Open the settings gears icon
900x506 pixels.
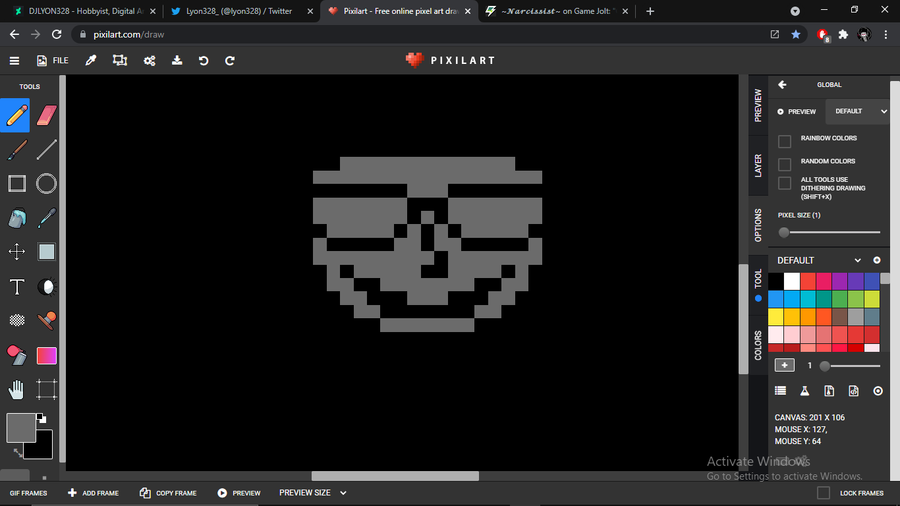(149, 60)
